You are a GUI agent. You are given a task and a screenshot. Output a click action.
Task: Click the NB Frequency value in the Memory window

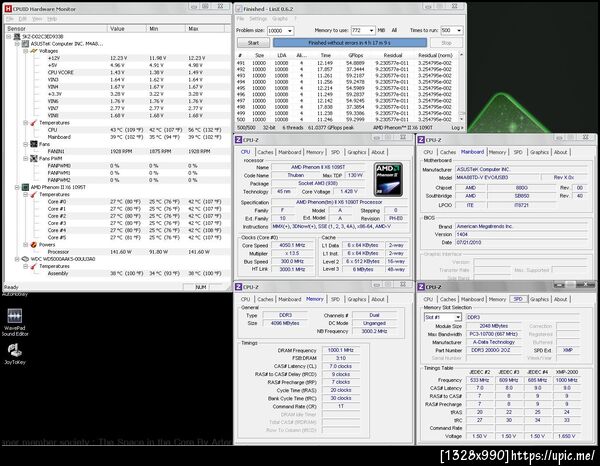point(374,331)
